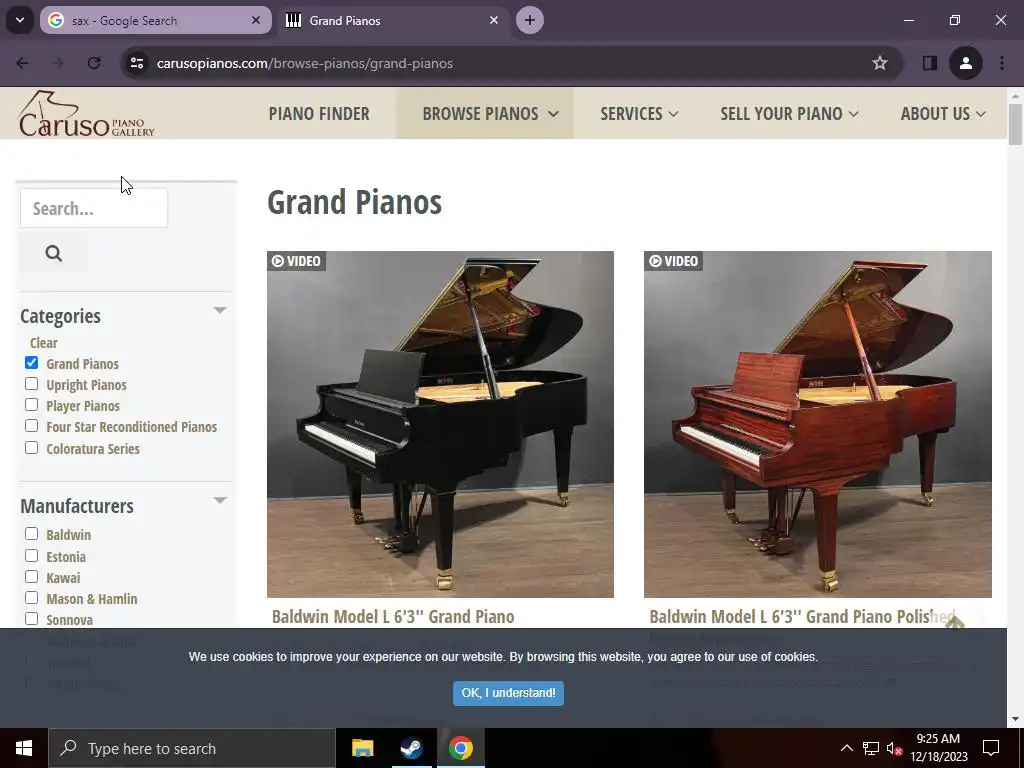The image size is (1024, 768).
Task: Open the tab search chevron in Chrome
Action: (x=20, y=20)
